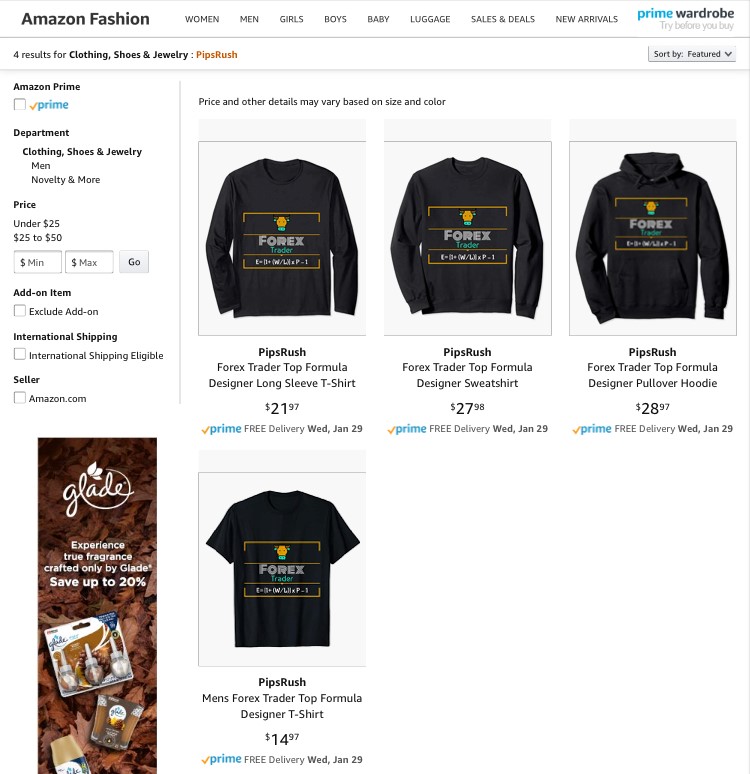
Task: Click the prime logo under Amazon Prime
Action: [x=49, y=105]
